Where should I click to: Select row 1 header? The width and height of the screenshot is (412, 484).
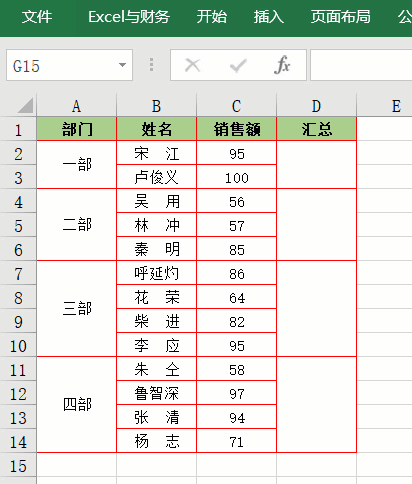click(18, 129)
